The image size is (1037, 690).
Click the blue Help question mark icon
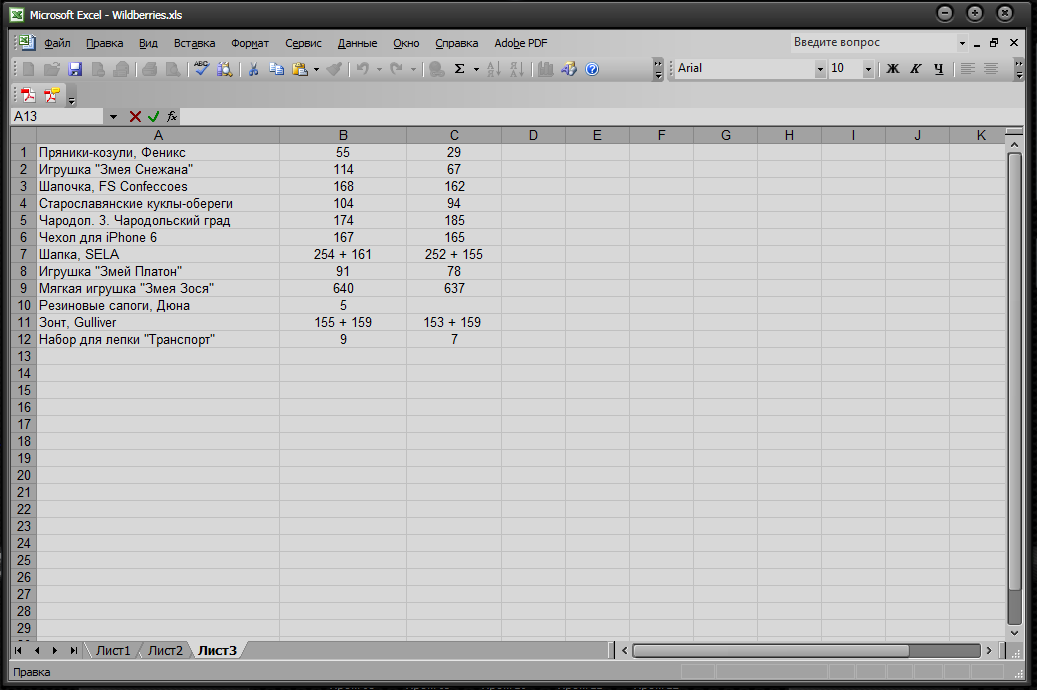592,69
